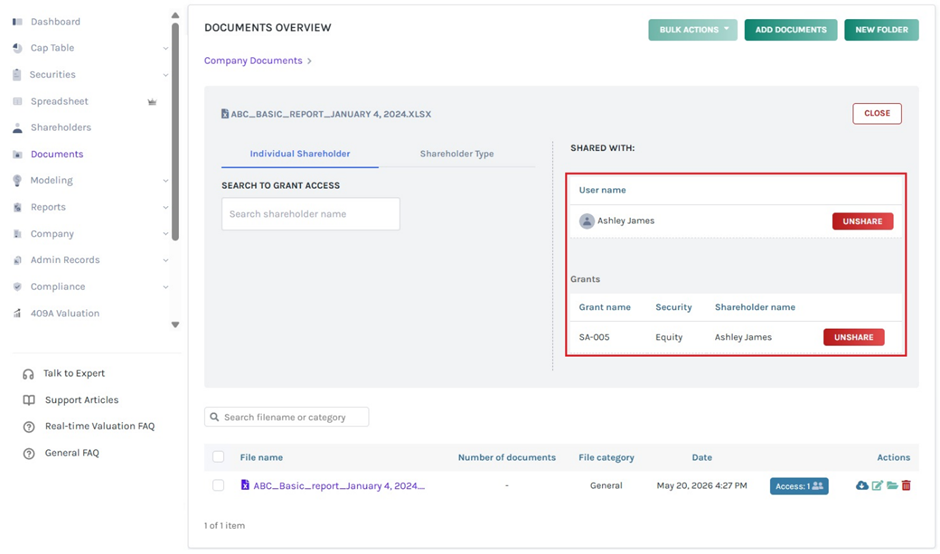940x554 pixels.
Task: Unshare the file from user Ashley James
Action: (862, 221)
